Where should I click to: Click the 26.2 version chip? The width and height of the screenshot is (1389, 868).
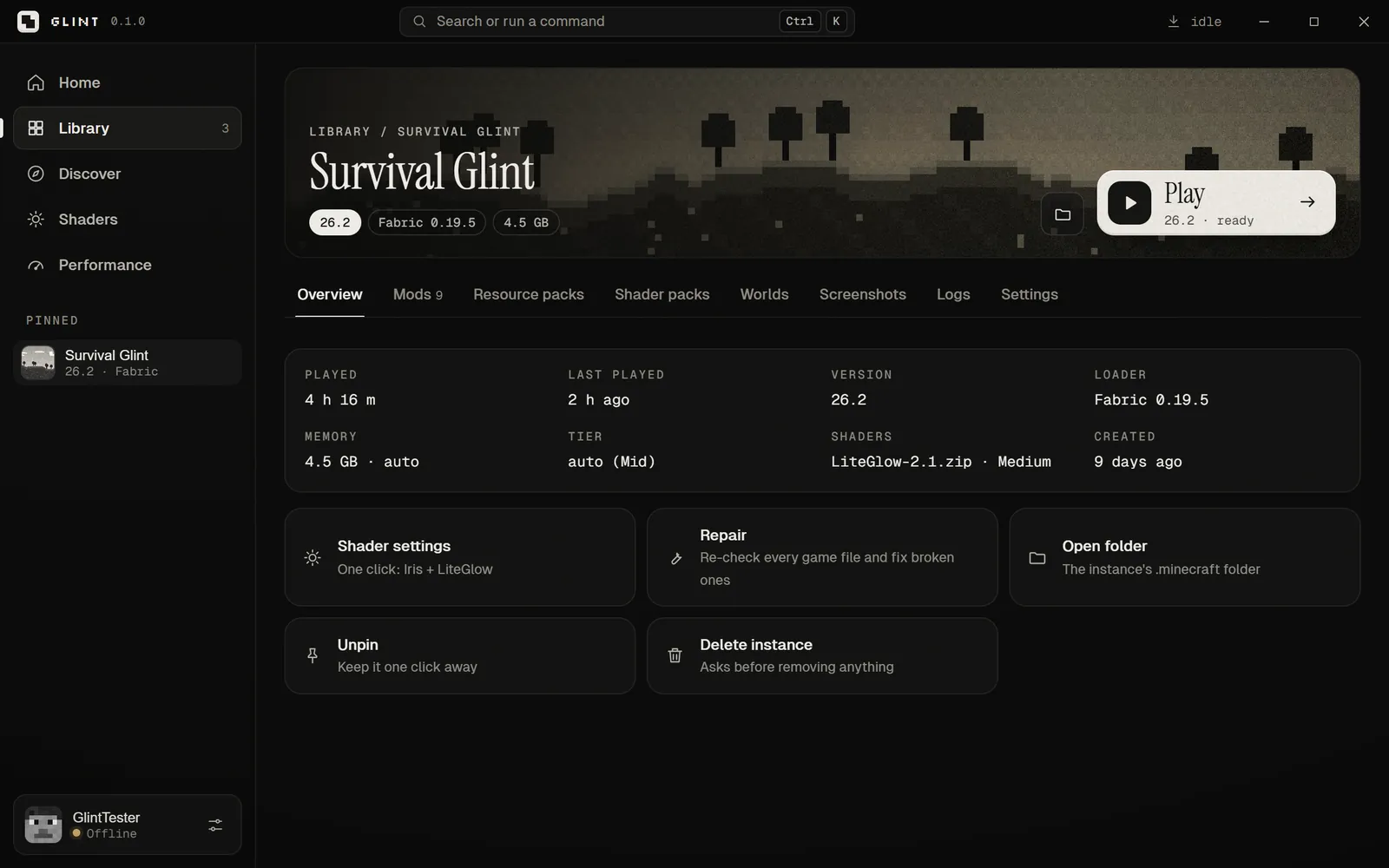click(335, 222)
